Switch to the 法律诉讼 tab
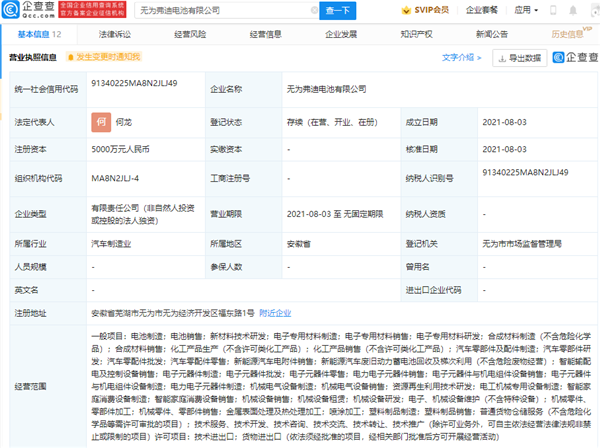Image resolution: width=600 pixels, height=448 pixels. pos(115,34)
